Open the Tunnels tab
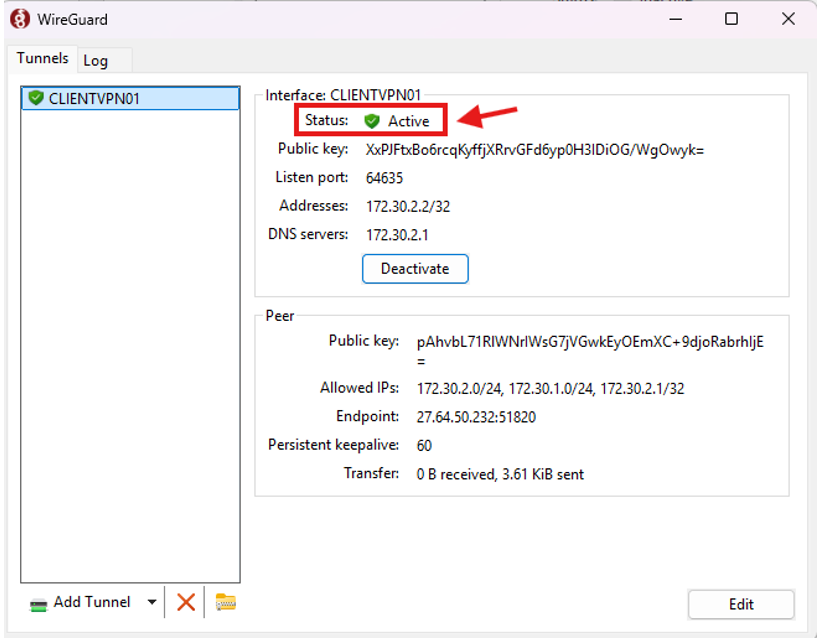The width and height of the screenshot is (823, 642). coord(43,58)
